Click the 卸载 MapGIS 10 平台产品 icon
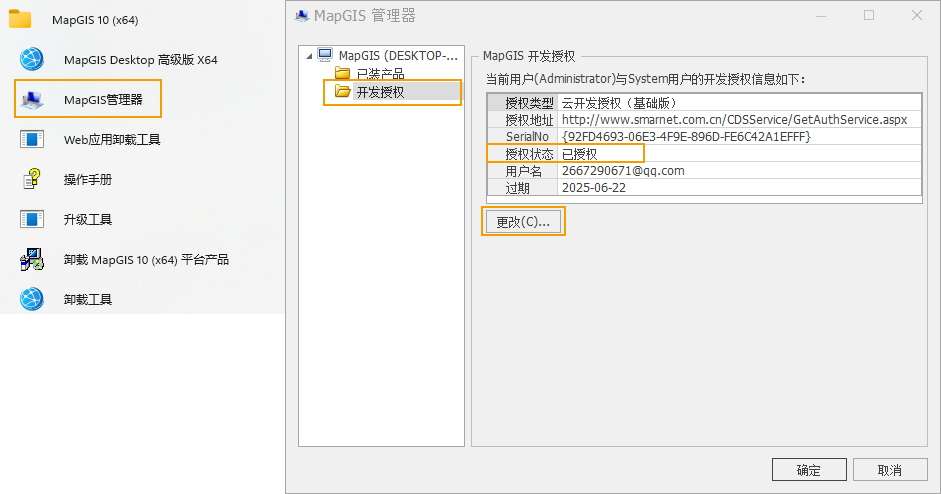 pos(31,259)
